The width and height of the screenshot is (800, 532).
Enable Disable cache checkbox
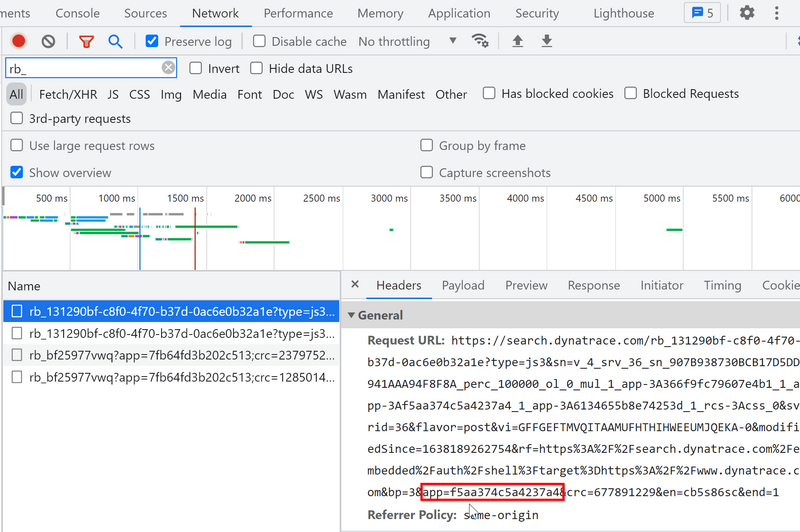(x=260, y=41)
